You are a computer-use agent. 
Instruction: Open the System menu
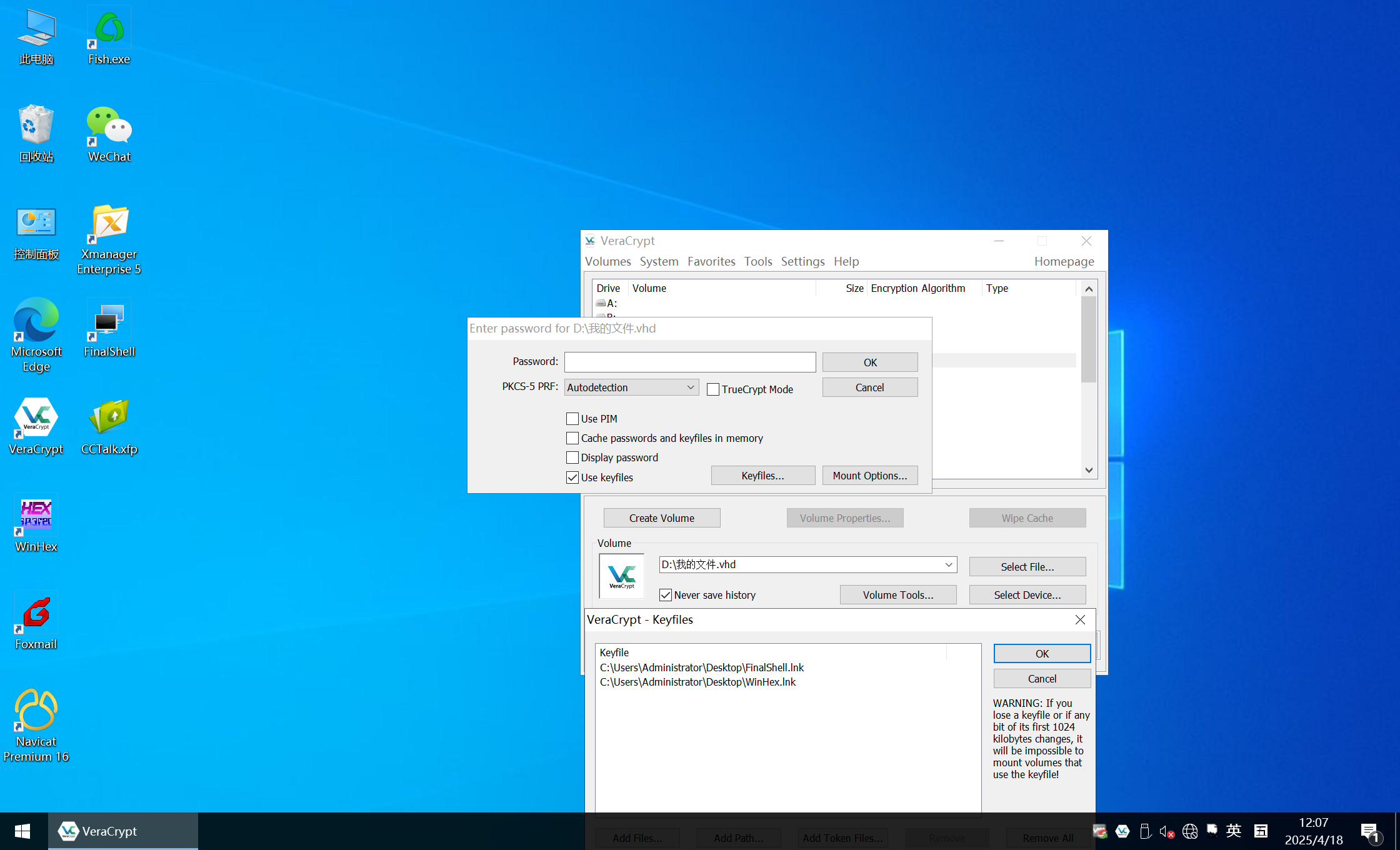pyautogui.click(x=659, y=261)
